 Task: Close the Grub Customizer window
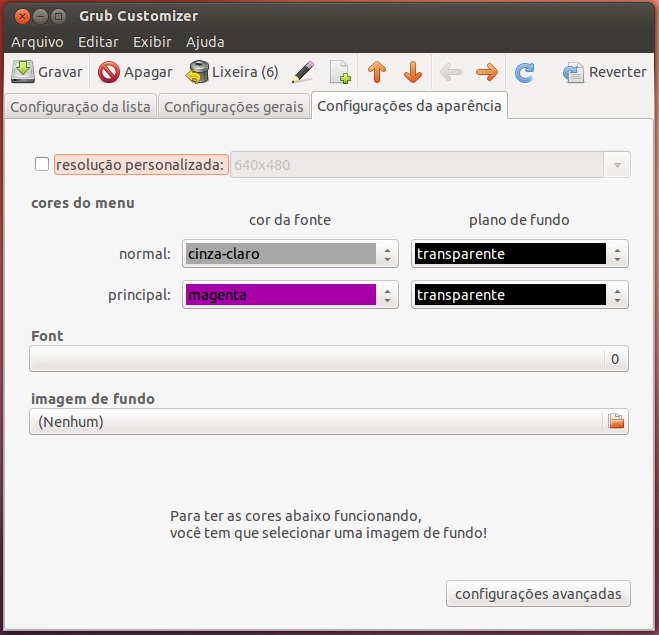coord(22,16)
